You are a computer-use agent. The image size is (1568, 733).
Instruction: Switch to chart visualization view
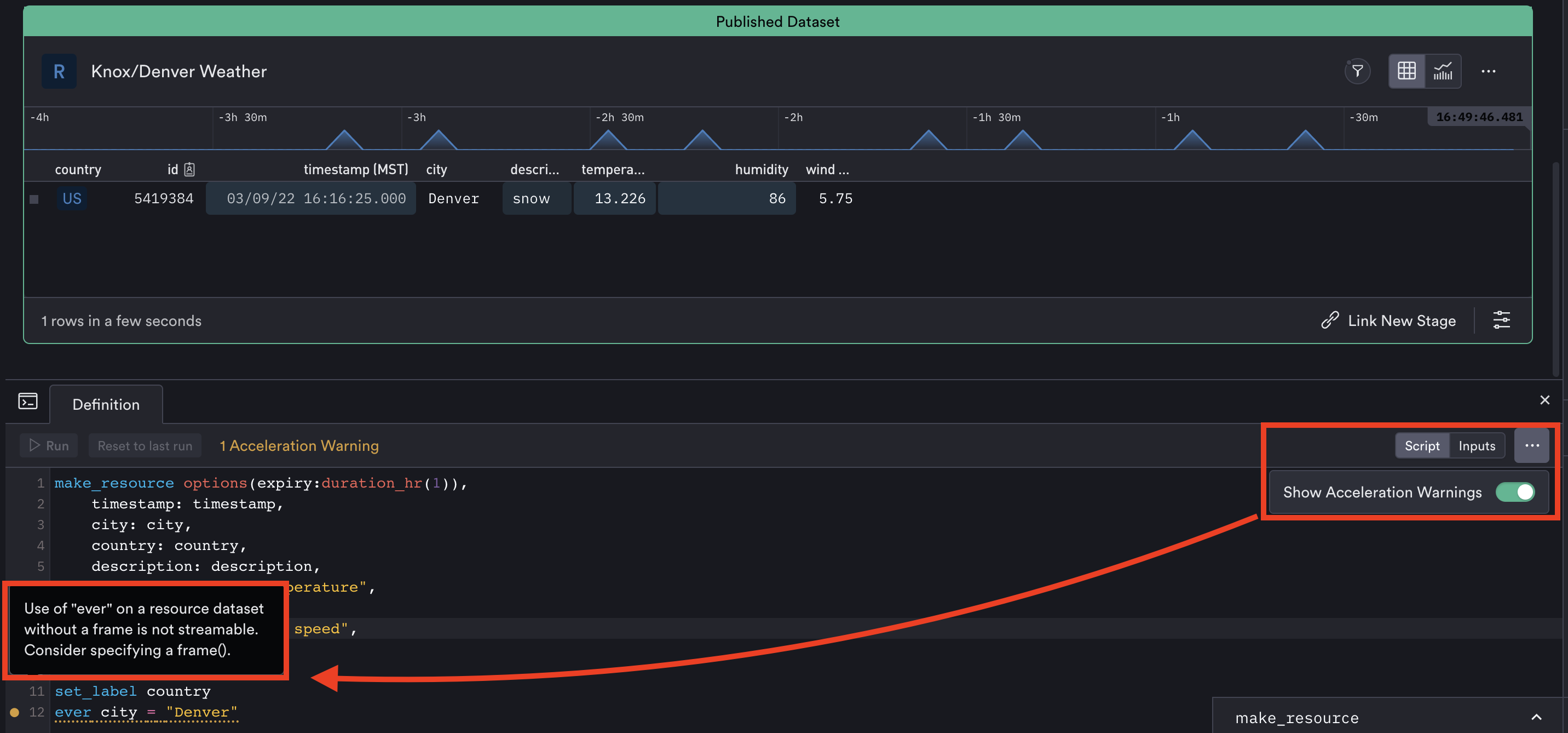point(1443,71)
